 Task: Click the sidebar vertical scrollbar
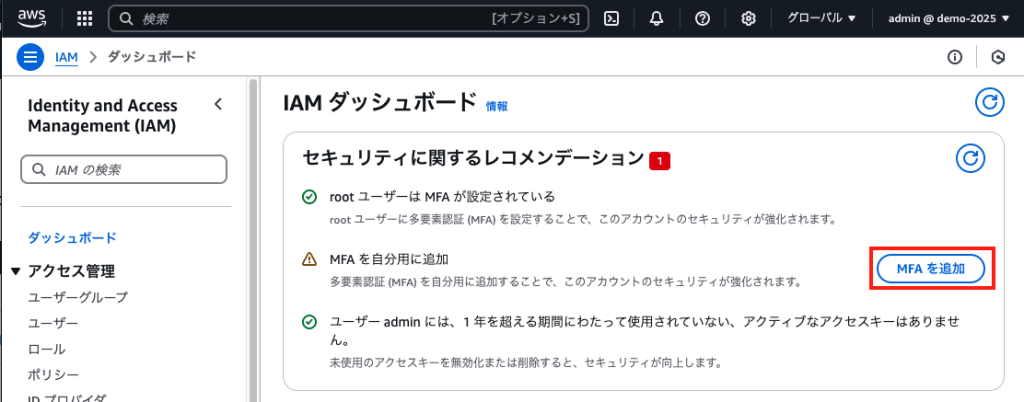pos(253,239)
